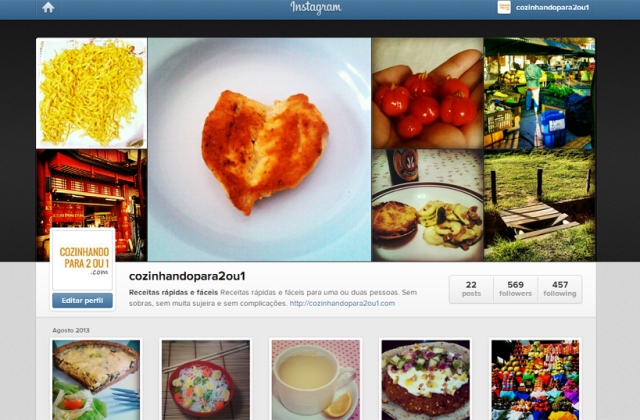Open cozinhandopara2ou1 username menu in header
This screenshot has width=640, height=420.
point(552,7)
